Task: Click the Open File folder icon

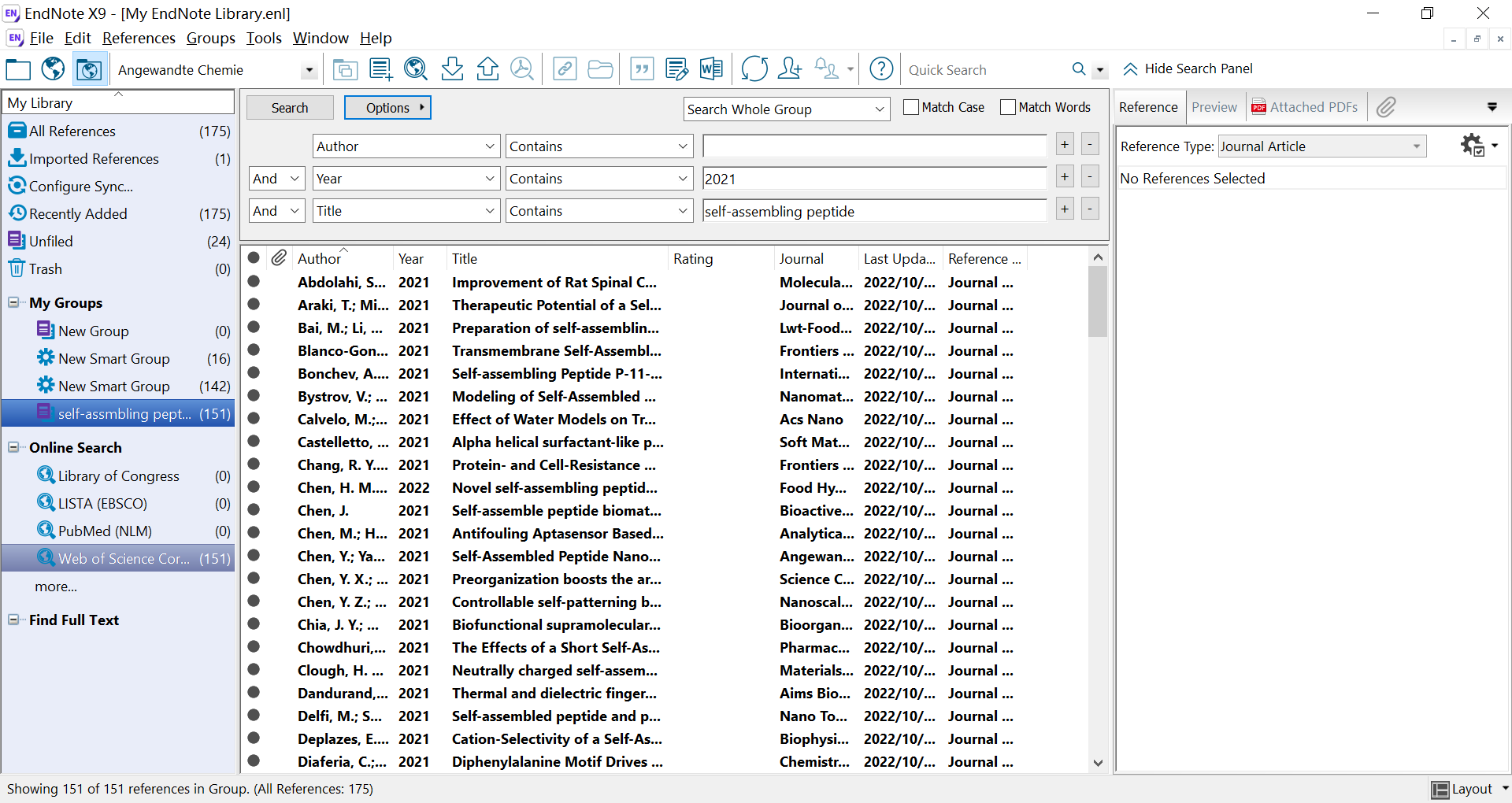Action: [x=600, y=69]
